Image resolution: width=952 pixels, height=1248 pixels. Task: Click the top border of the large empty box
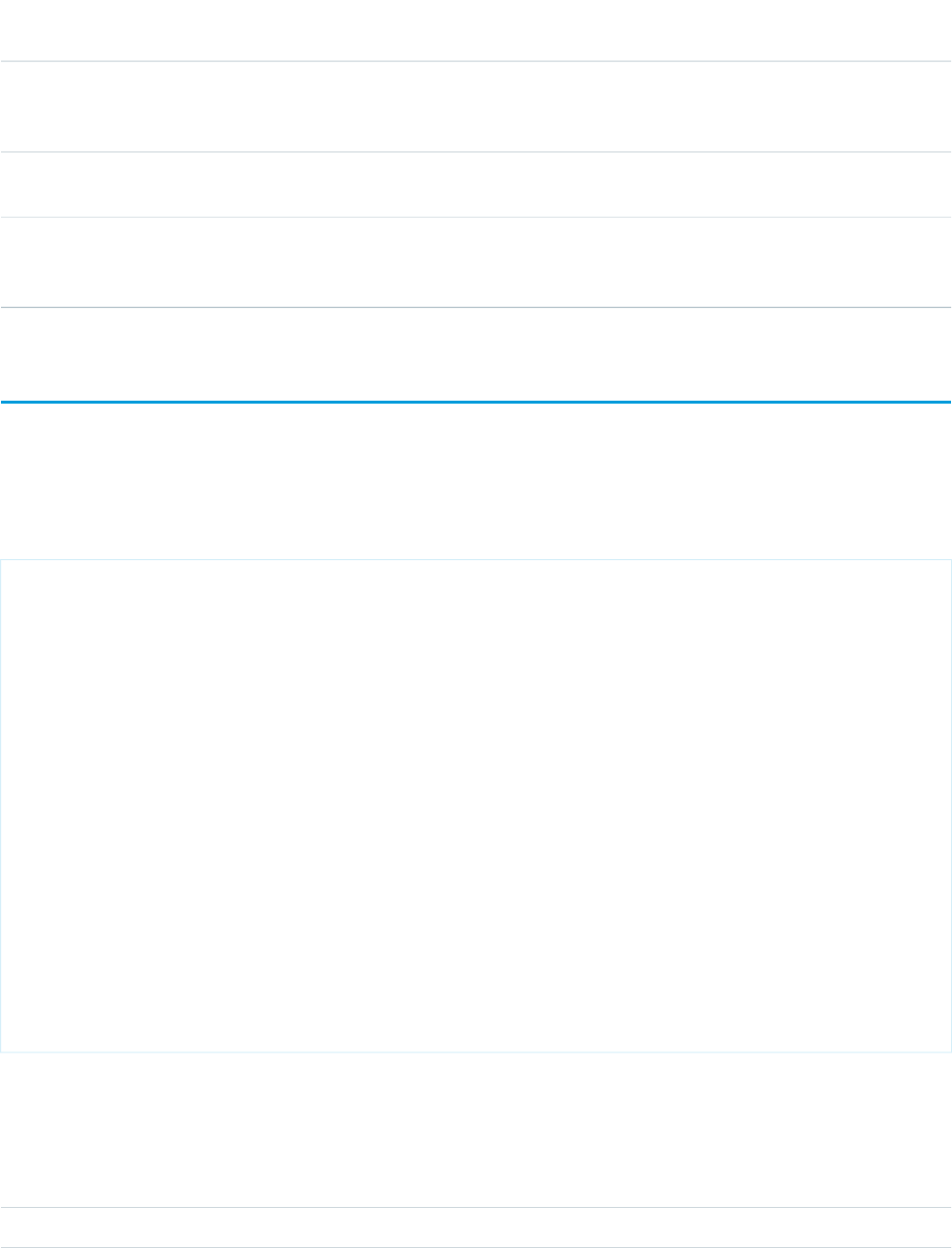tap(476, 559)
